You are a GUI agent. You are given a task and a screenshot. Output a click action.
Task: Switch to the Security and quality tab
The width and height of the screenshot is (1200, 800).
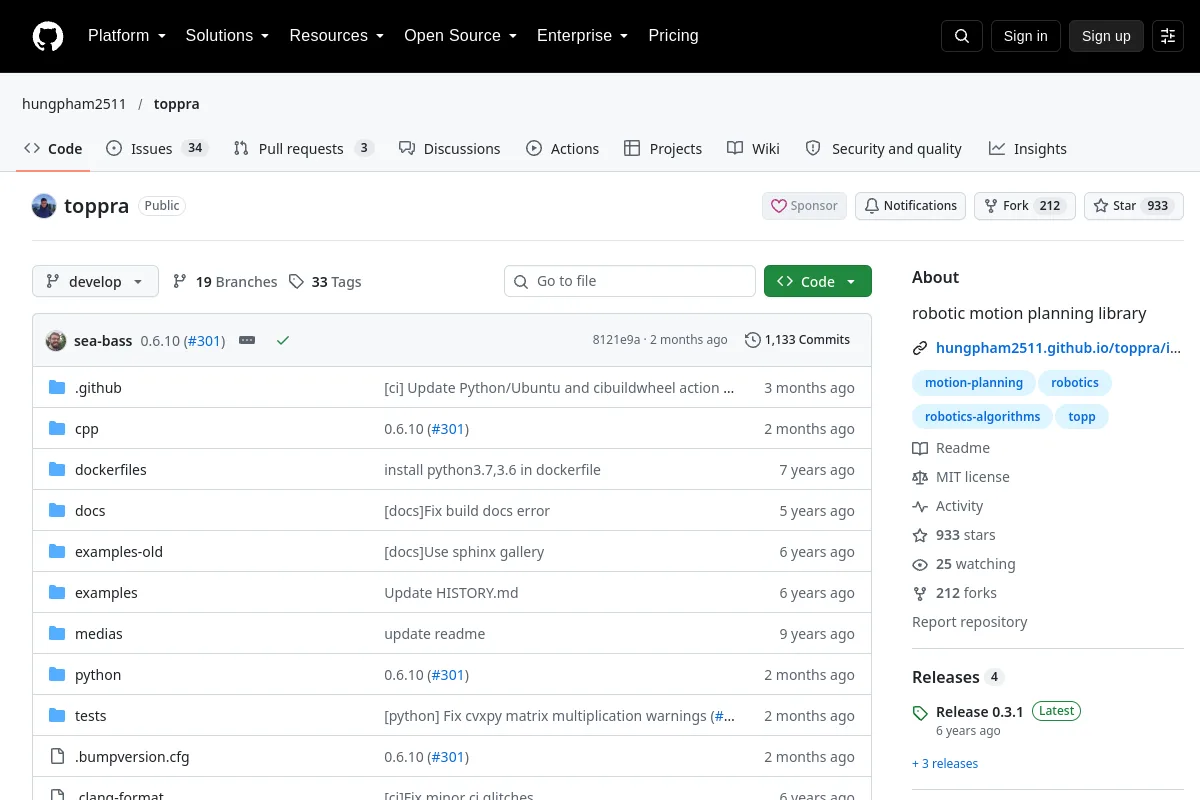[884, 149]
